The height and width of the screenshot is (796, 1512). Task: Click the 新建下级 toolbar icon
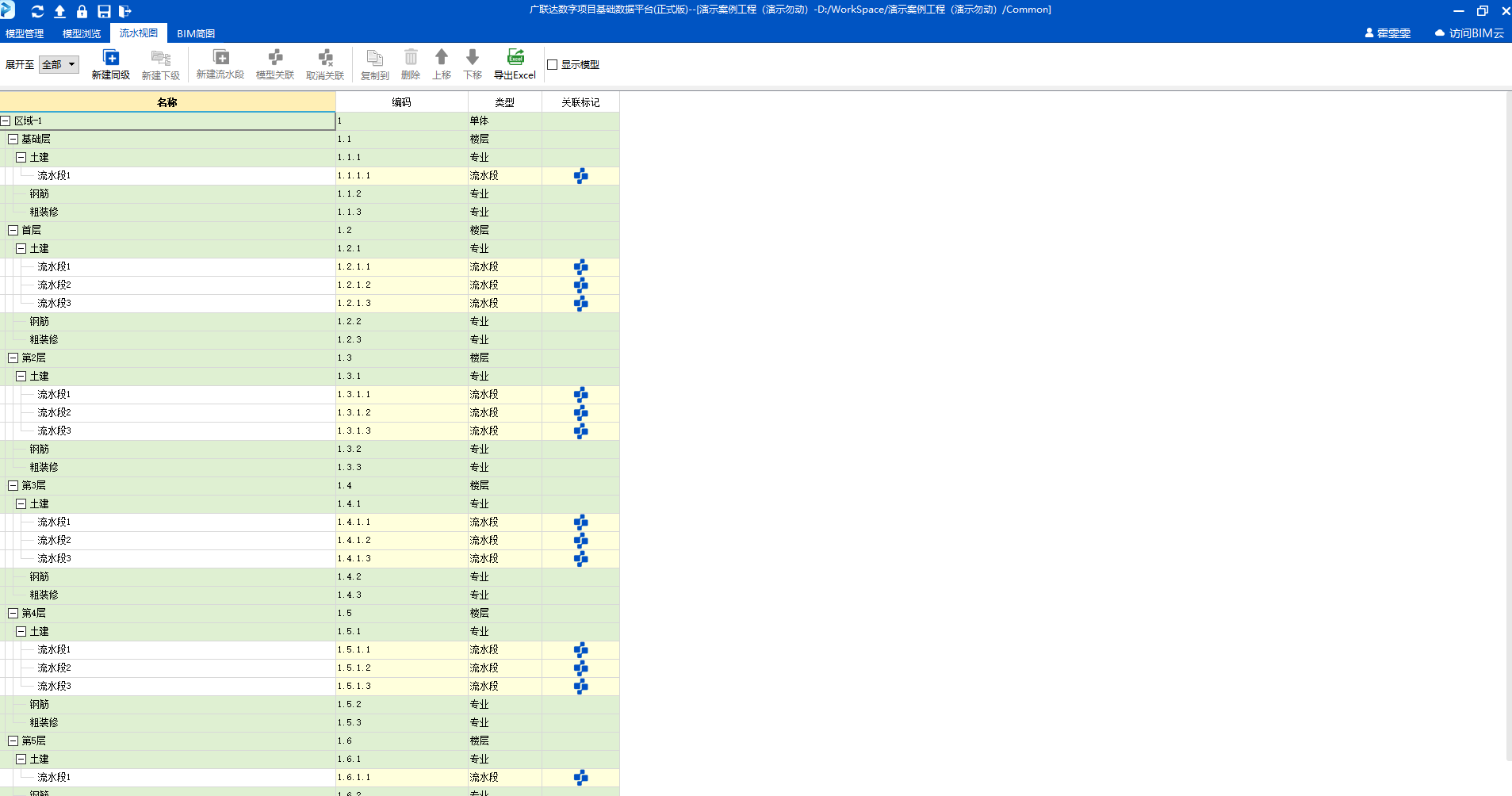point(161,58)
